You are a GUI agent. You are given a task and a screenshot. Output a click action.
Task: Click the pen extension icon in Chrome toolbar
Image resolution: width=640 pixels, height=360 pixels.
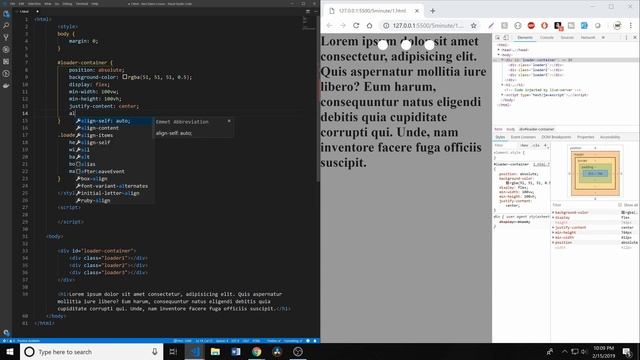point(491,25)
